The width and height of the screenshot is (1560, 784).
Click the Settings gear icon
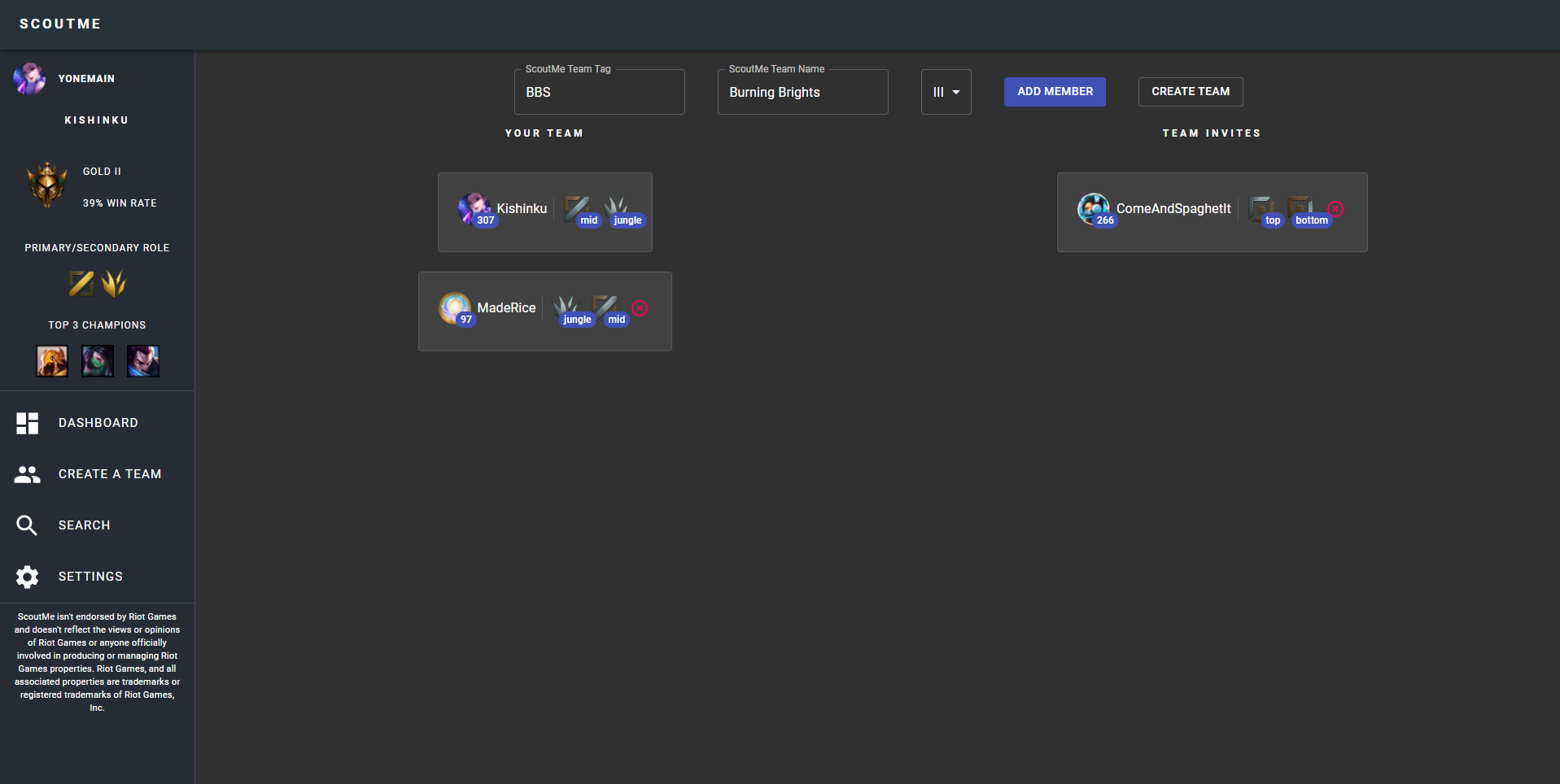[28, 577]
